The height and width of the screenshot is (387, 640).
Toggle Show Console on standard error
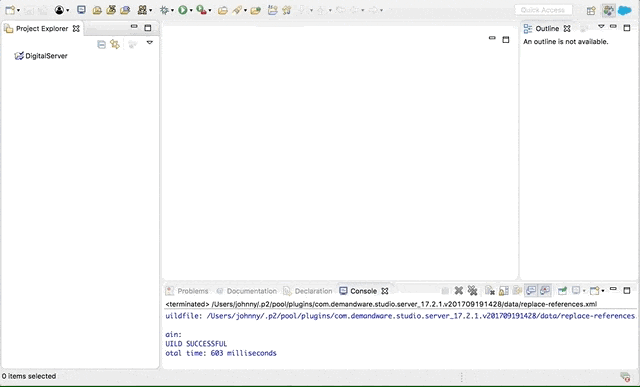545,291
